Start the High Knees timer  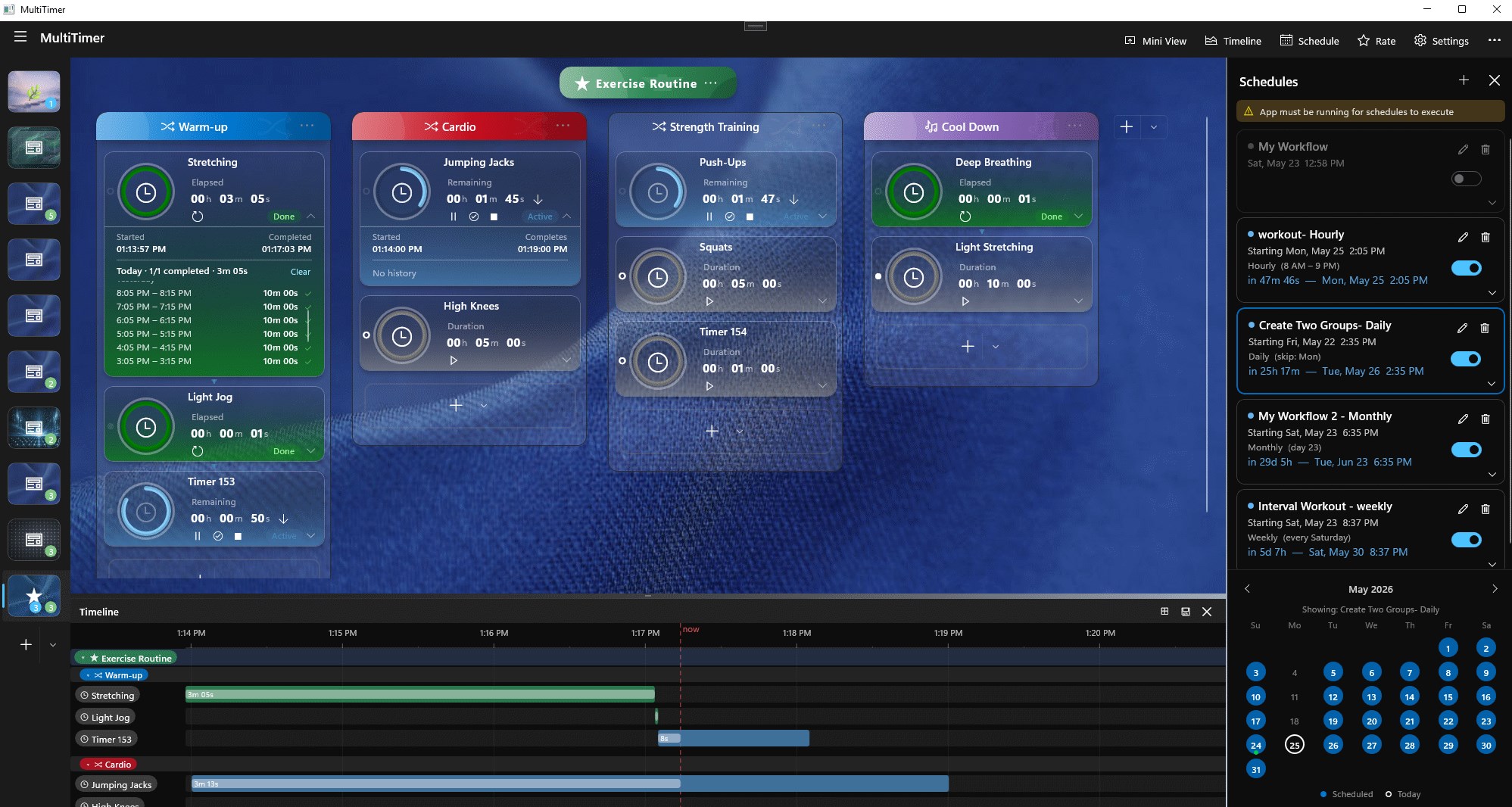454,360
